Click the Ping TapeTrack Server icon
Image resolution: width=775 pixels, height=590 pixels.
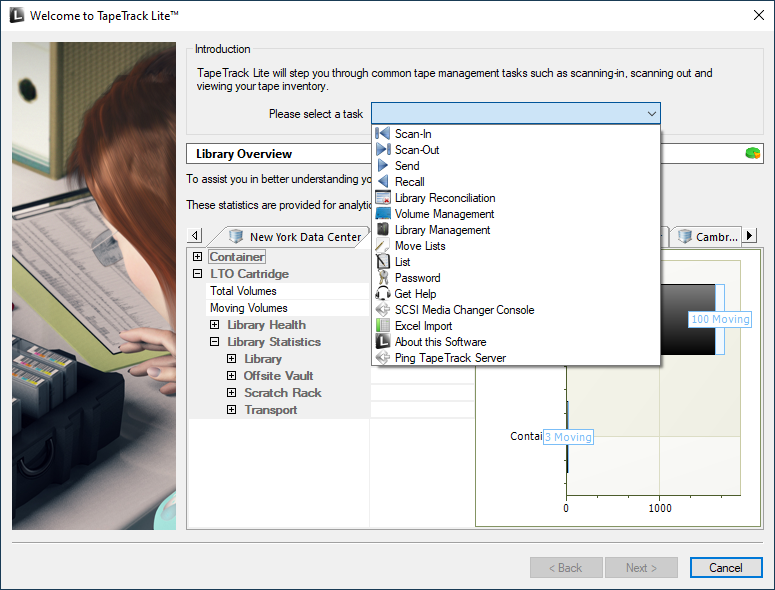[383, 357]
